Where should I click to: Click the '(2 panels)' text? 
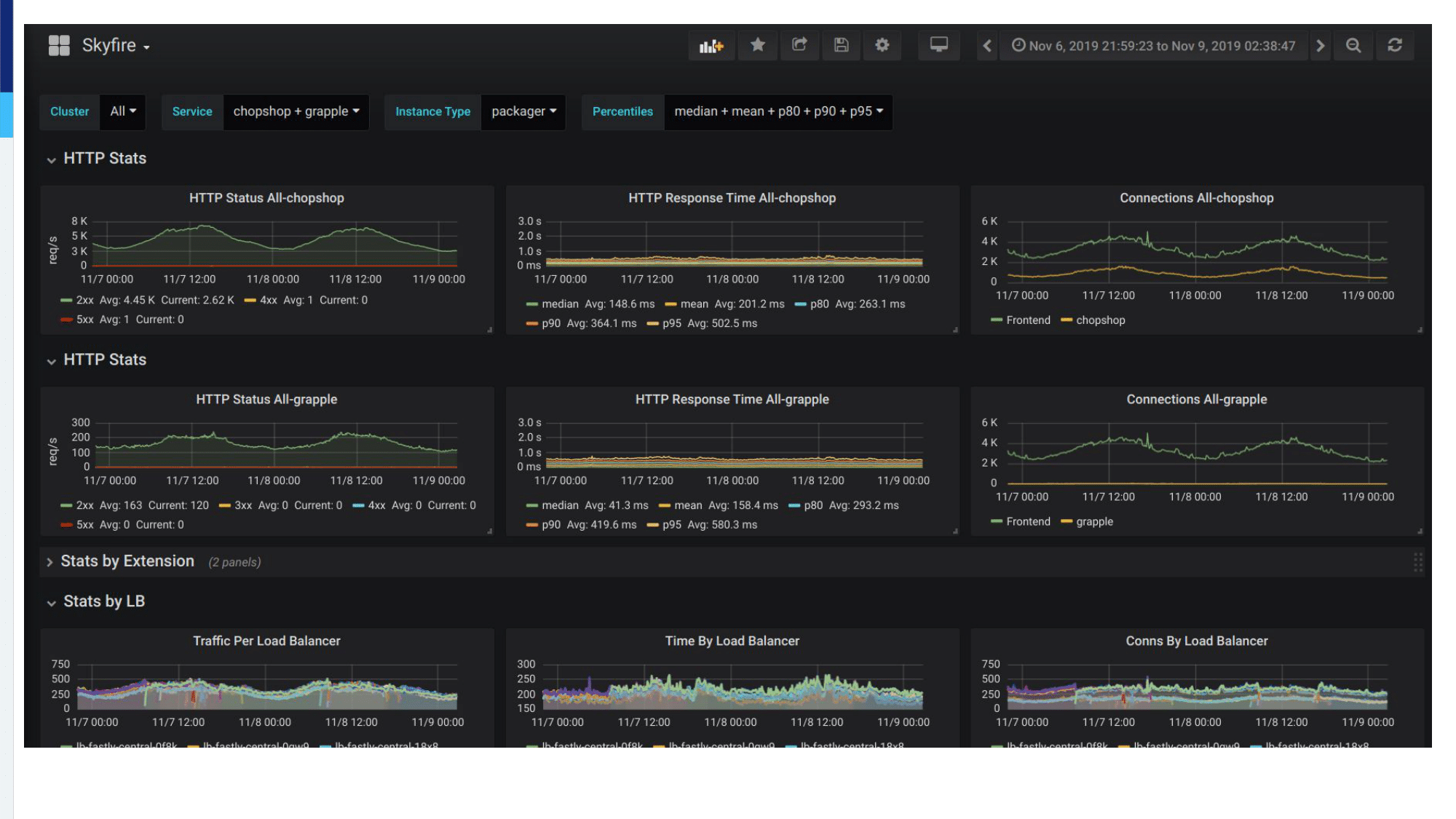[234, 562]
